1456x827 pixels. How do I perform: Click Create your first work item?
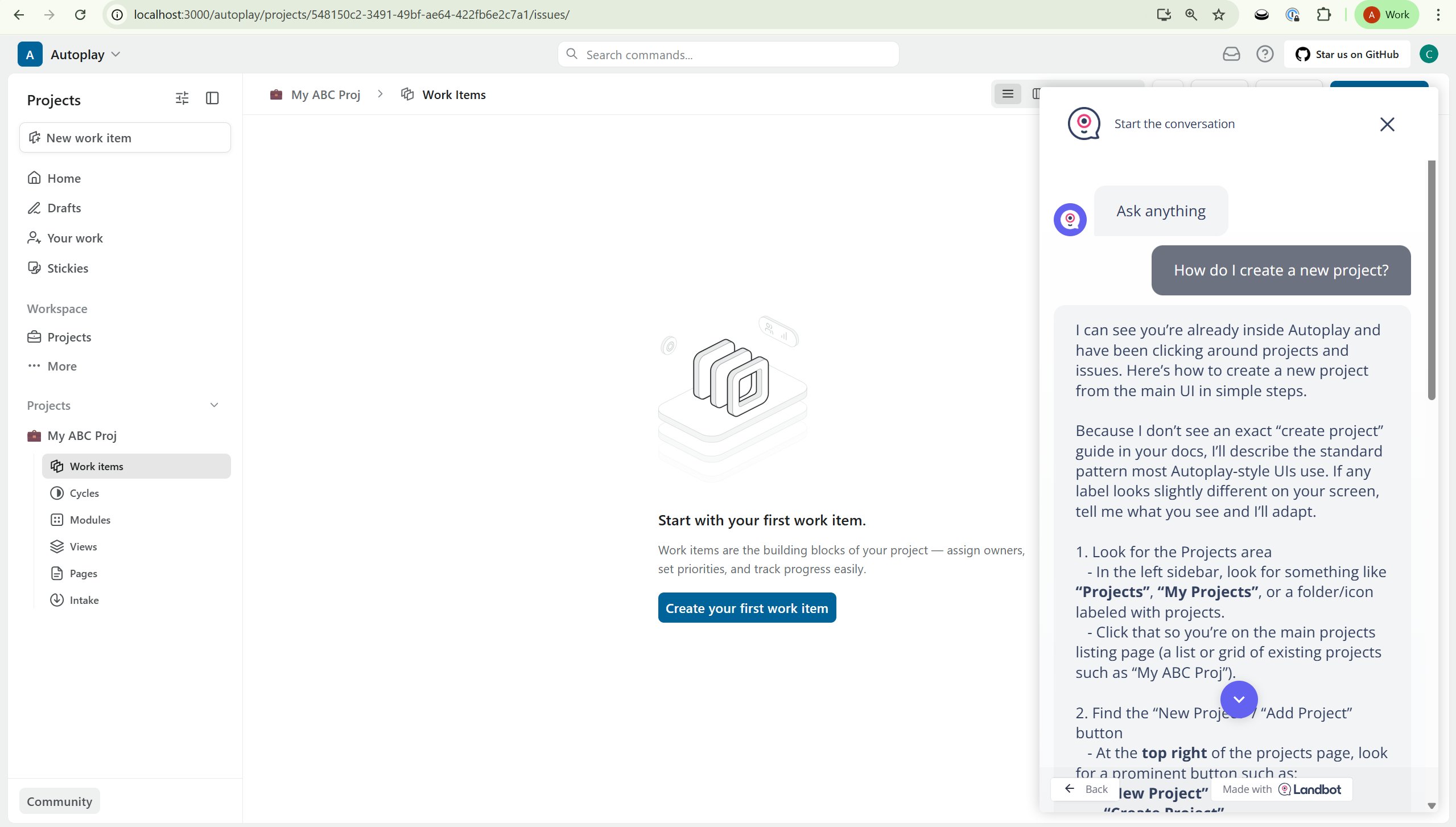click(746, 608)
